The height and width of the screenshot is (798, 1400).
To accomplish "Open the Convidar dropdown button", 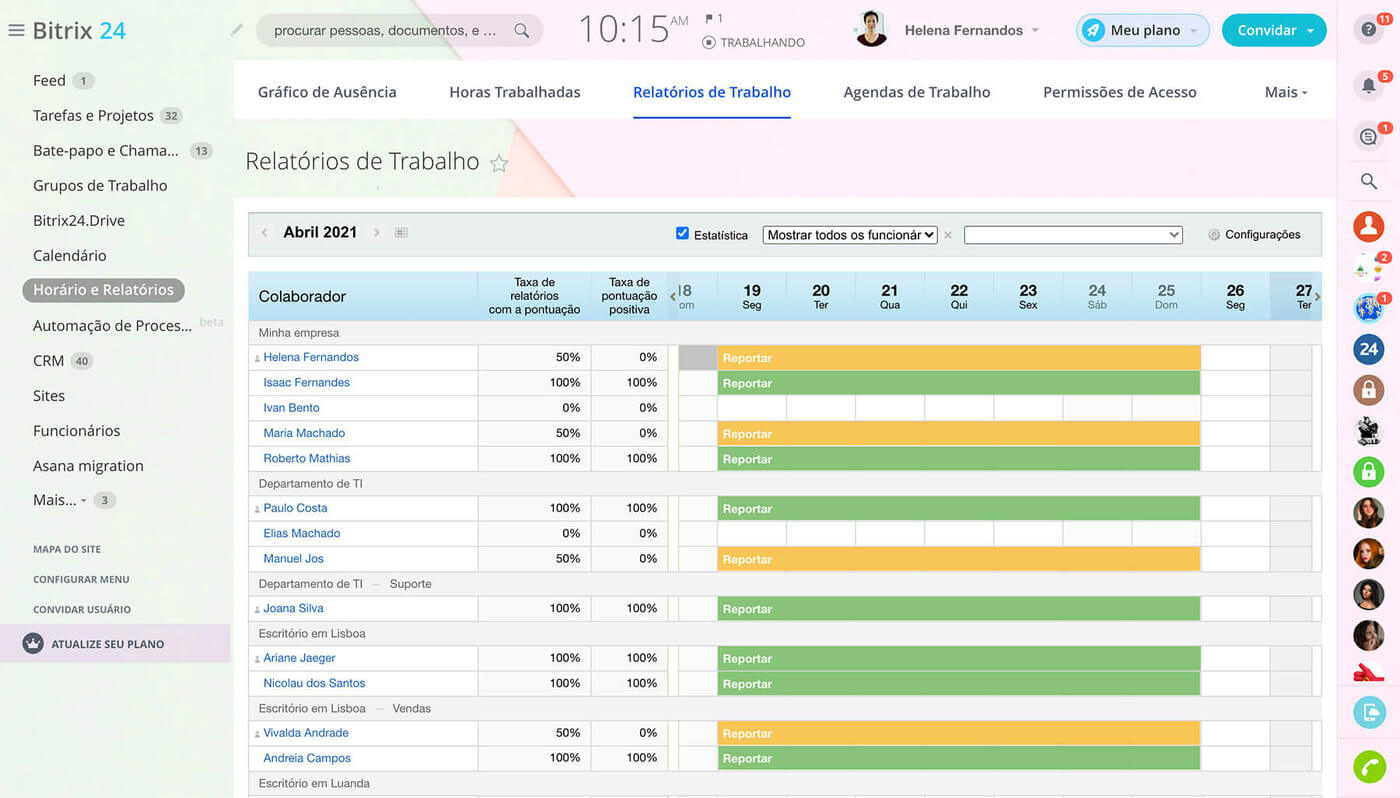I will click(x=1273, y=30).
